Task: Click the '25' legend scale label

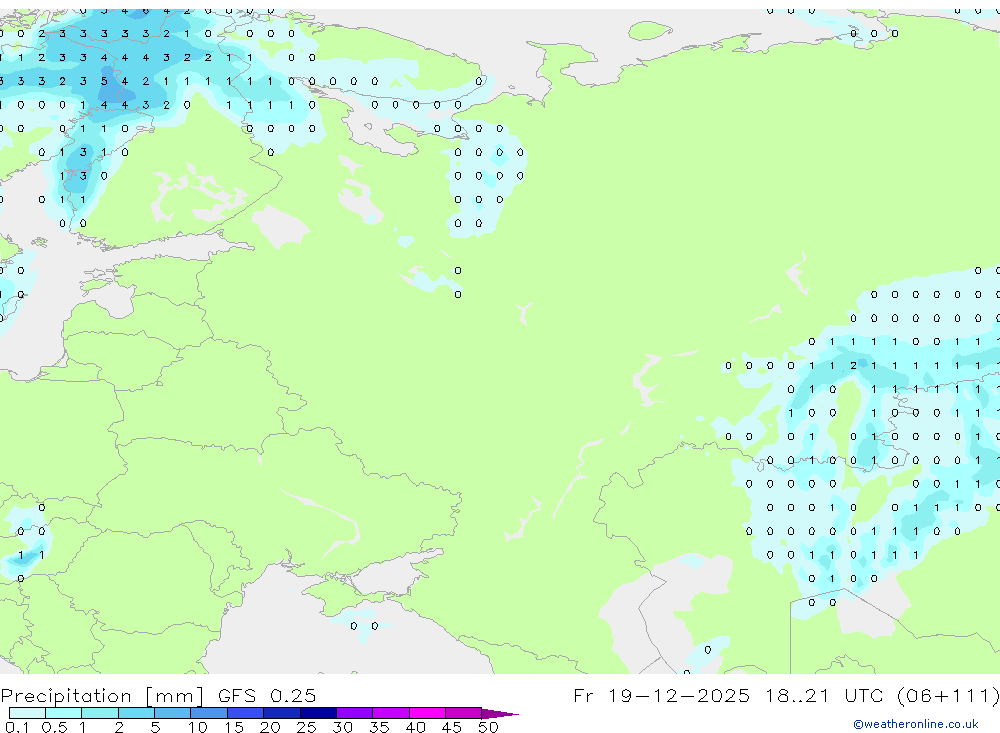Action: point(306,727)
